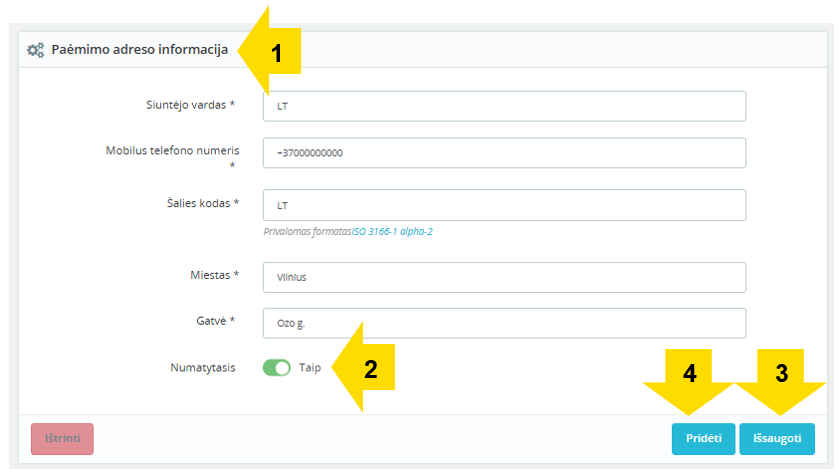Image resolution: width=840 pixels, height=472 pixels.
Task: Click the gears icon beside the panel title
Action: pyautogui.click(x=35, y=50)
